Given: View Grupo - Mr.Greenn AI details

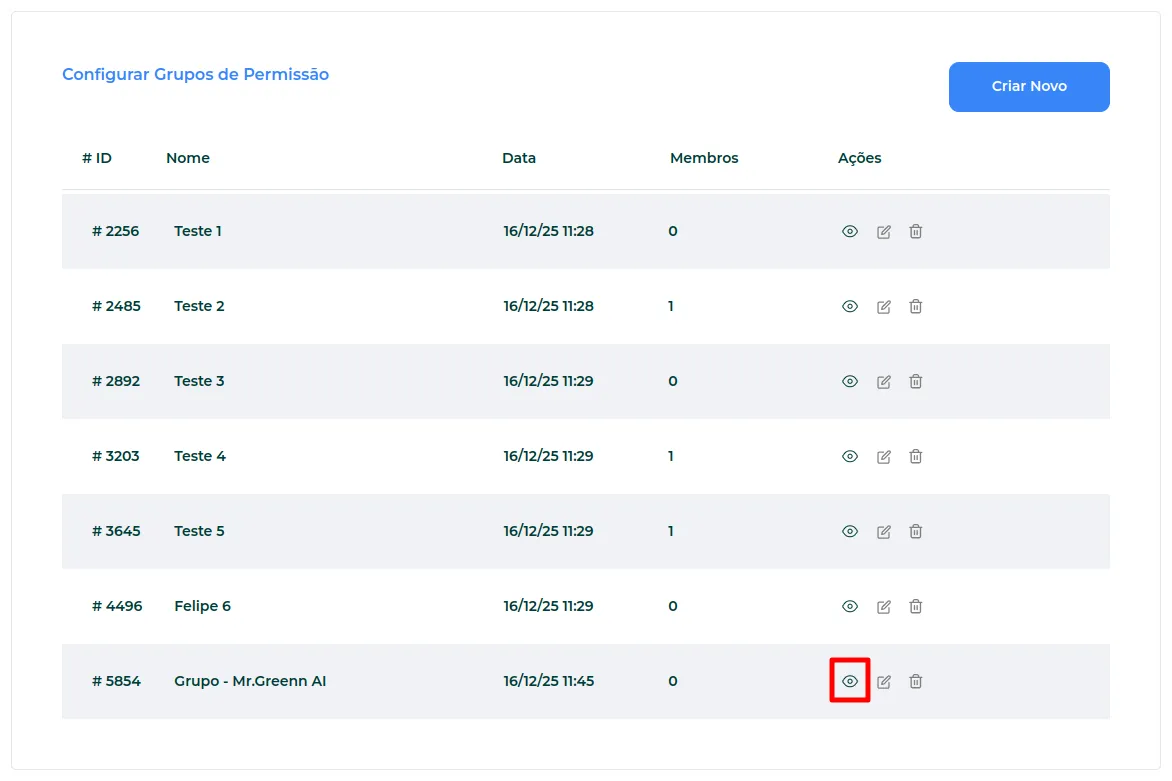Looking at the screenshot, I should click(x=850, y=681).
